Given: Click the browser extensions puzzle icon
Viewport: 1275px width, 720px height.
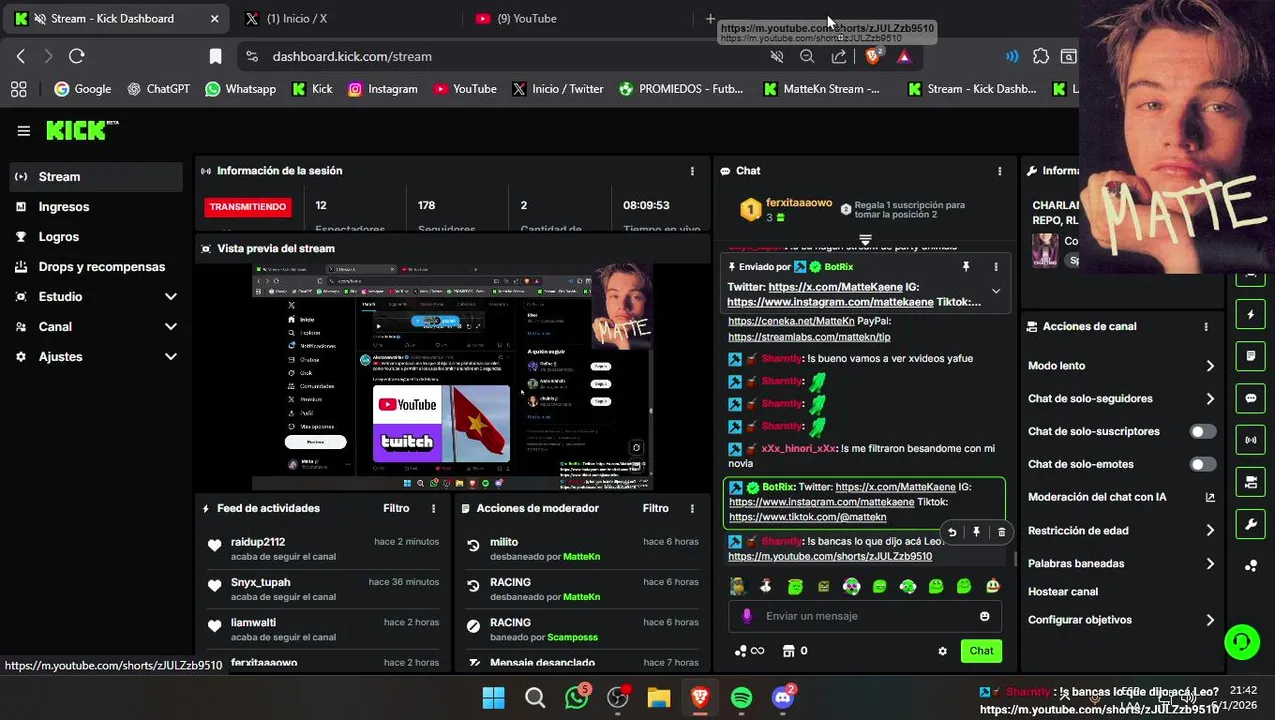Looking at the screenshot, I should (1041, 57).
